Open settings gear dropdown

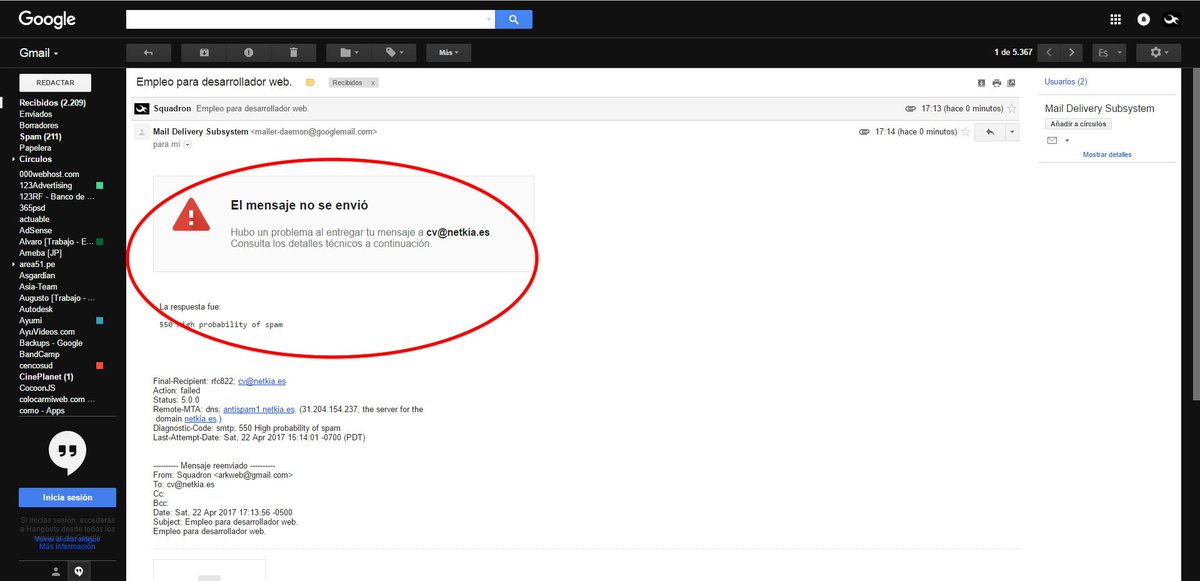click(1161, 52)
